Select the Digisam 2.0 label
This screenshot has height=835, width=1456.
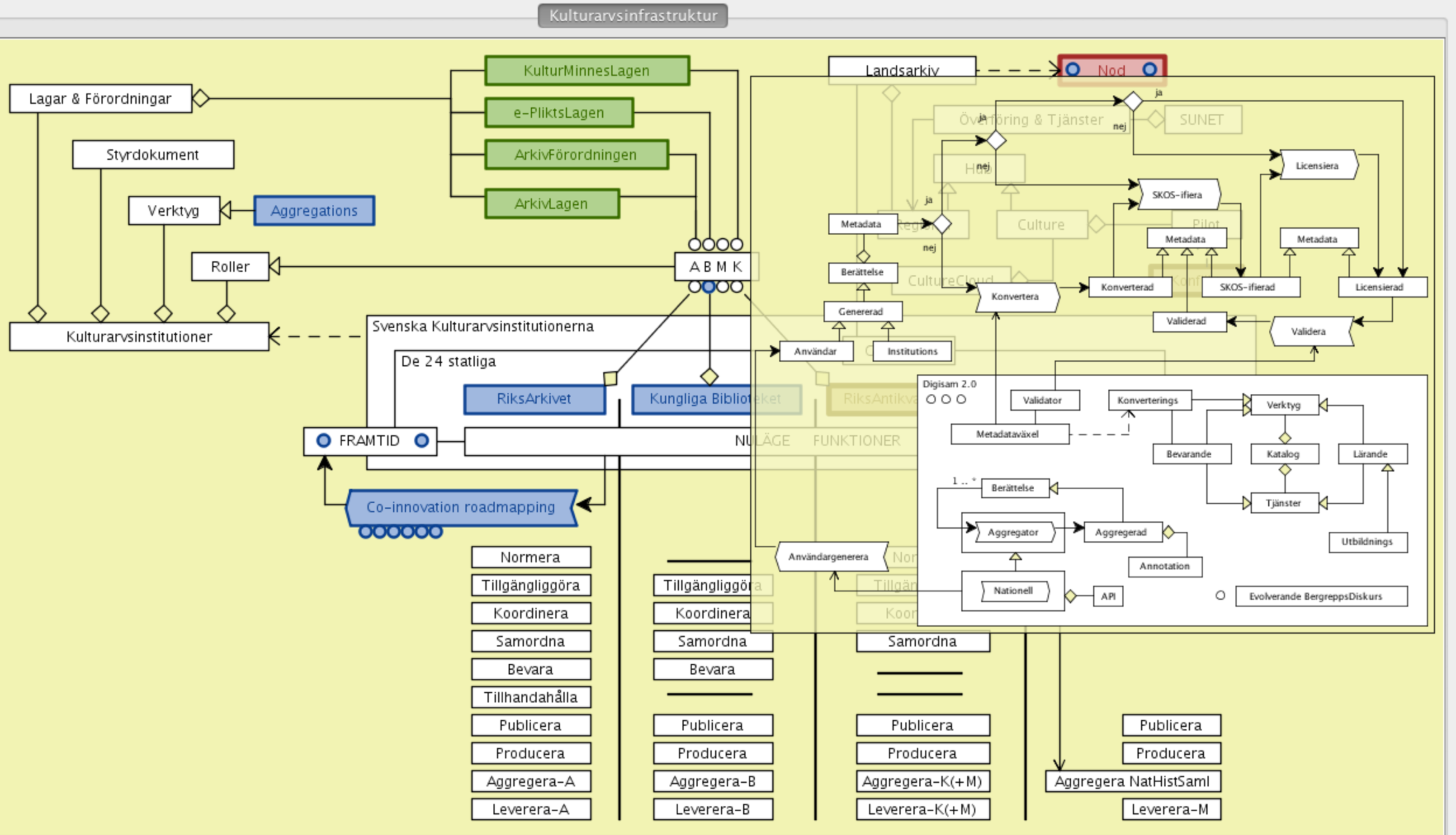point(949,384)
